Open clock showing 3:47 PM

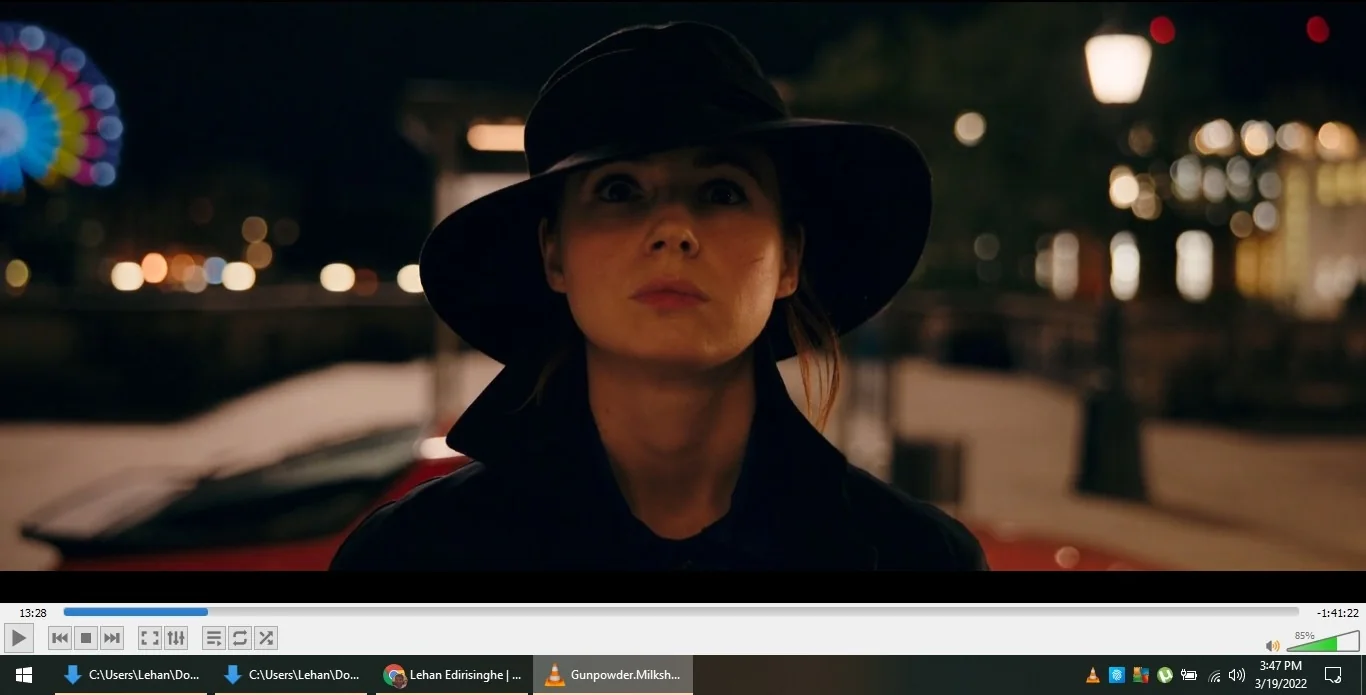pos(1280,675)
